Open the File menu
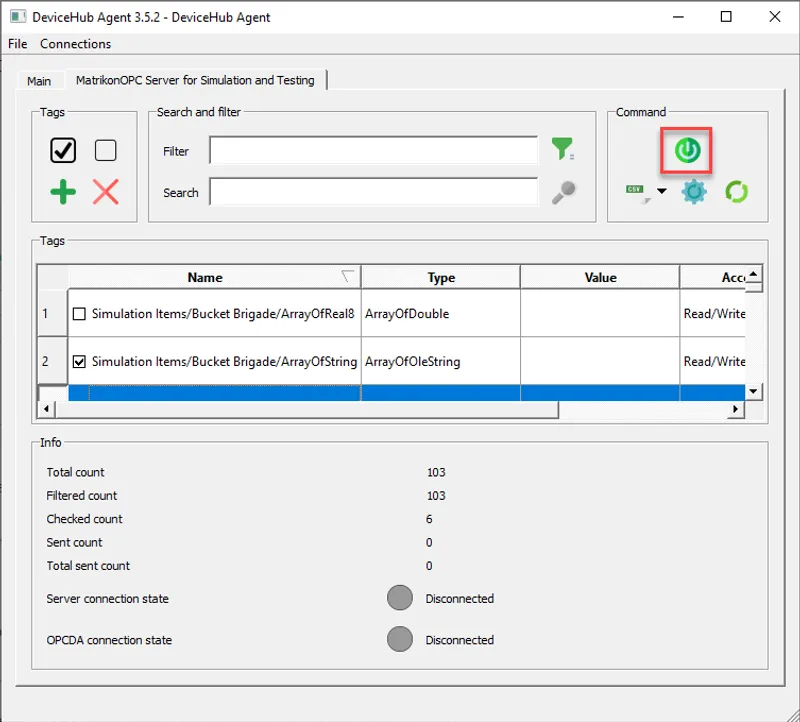 pyautogui.click(x=16, y=43)
